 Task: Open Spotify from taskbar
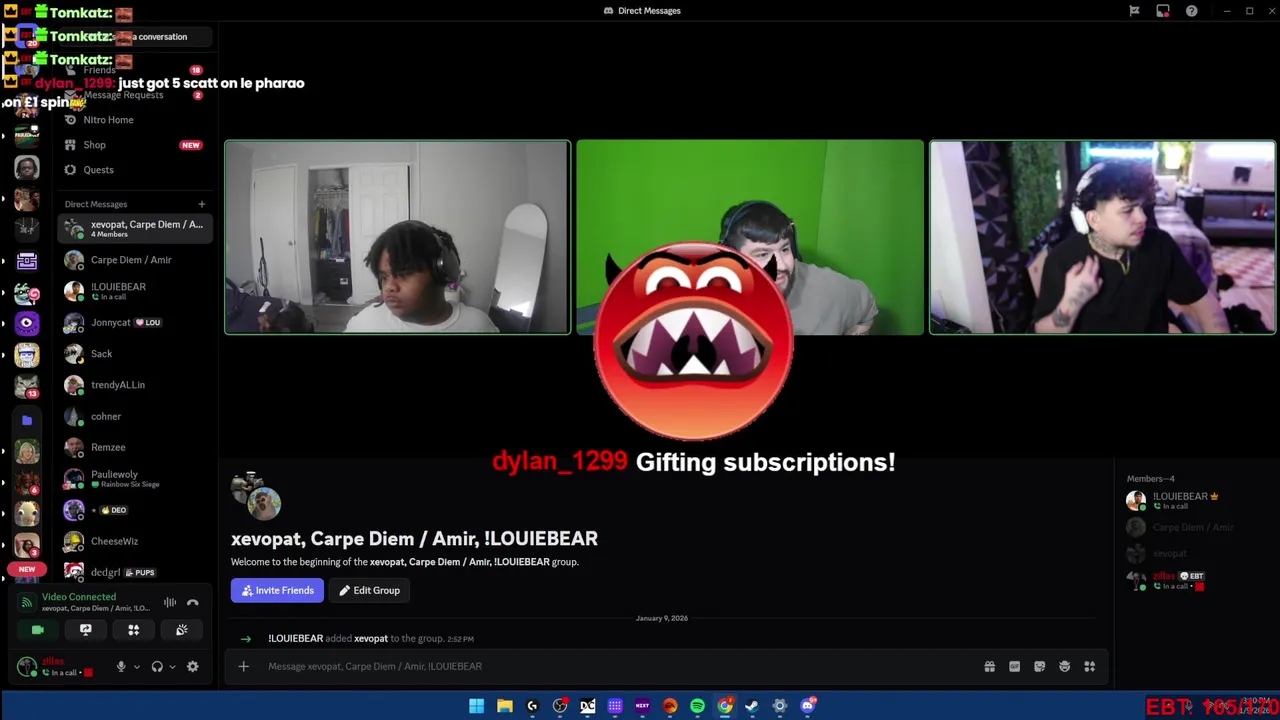[x=697, y=706]
